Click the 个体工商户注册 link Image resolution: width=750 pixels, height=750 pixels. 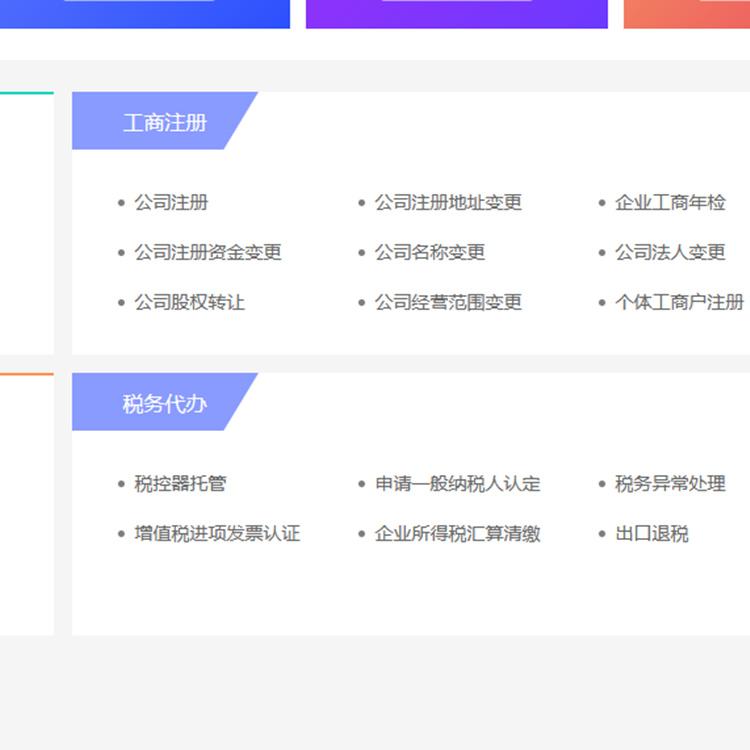point(679,303)
